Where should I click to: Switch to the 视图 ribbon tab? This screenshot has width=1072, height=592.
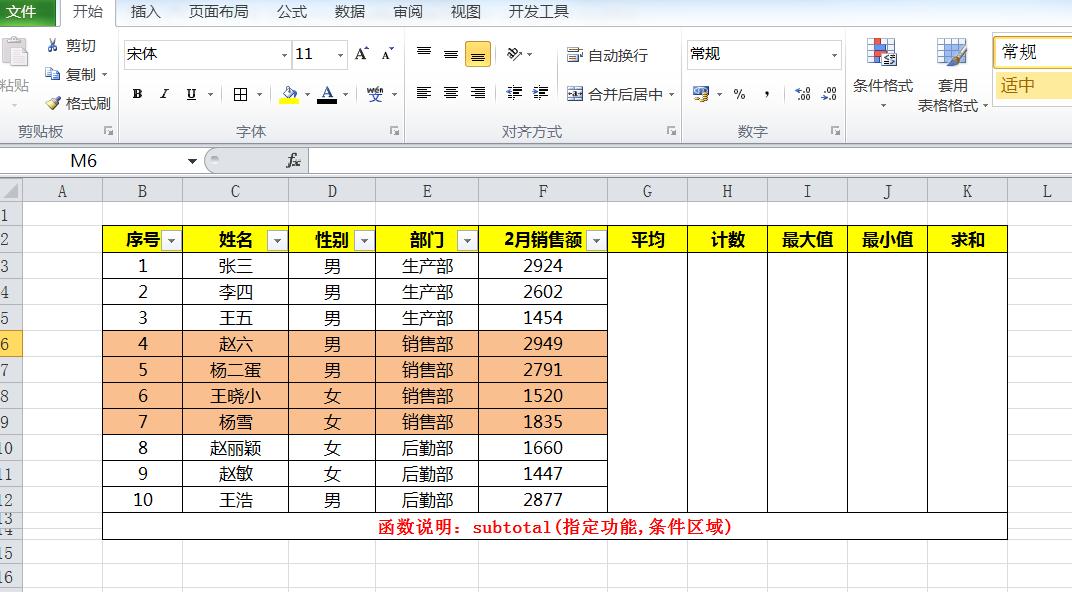pos(466,12)
